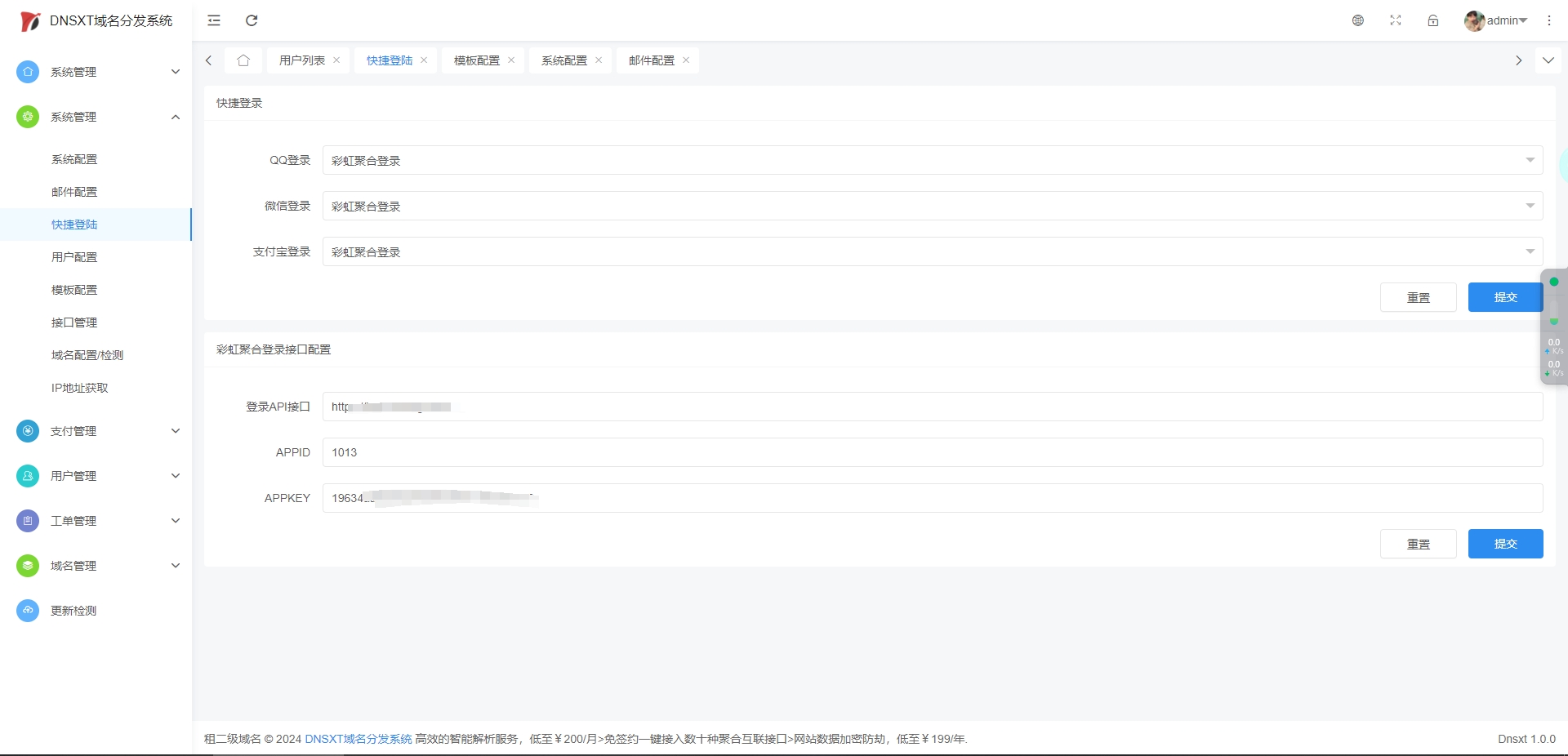The width and height of the screenshot is (1568, 756).
Task: Close the 快捷登陆 tab
Action: [424, 60]
